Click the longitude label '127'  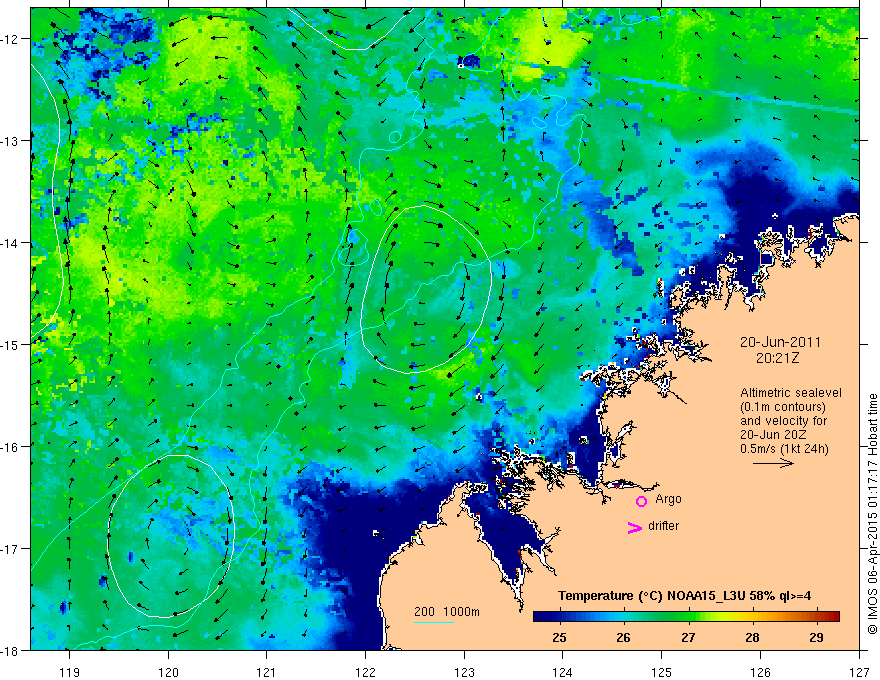[x=859, y=673]
